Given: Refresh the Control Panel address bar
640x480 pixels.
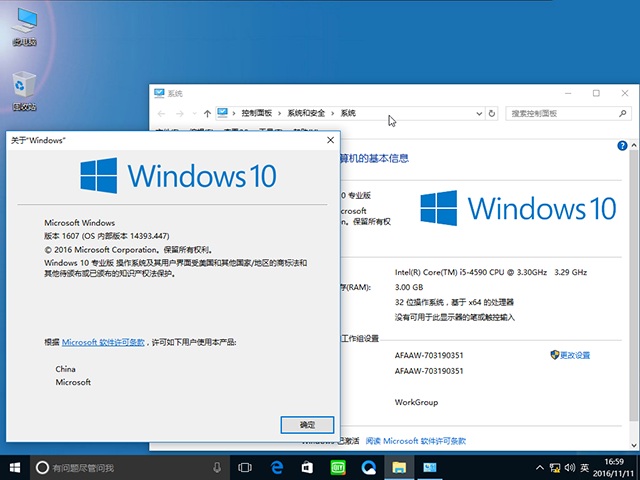Looking at the screenshot, I should (491, 113).
